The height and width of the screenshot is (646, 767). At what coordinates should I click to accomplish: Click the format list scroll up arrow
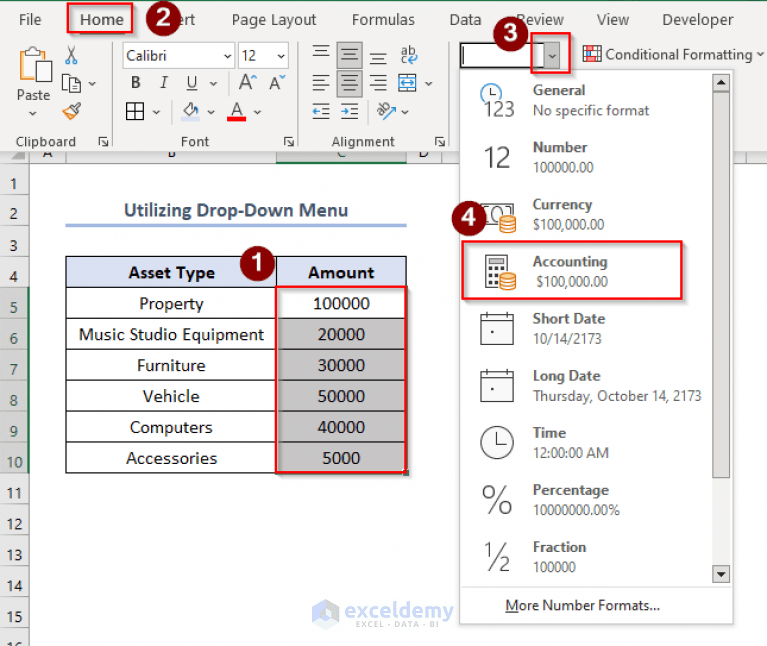[721, 83]
